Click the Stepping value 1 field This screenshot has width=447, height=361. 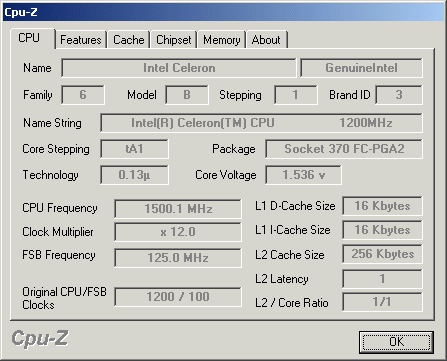(296, 95)
